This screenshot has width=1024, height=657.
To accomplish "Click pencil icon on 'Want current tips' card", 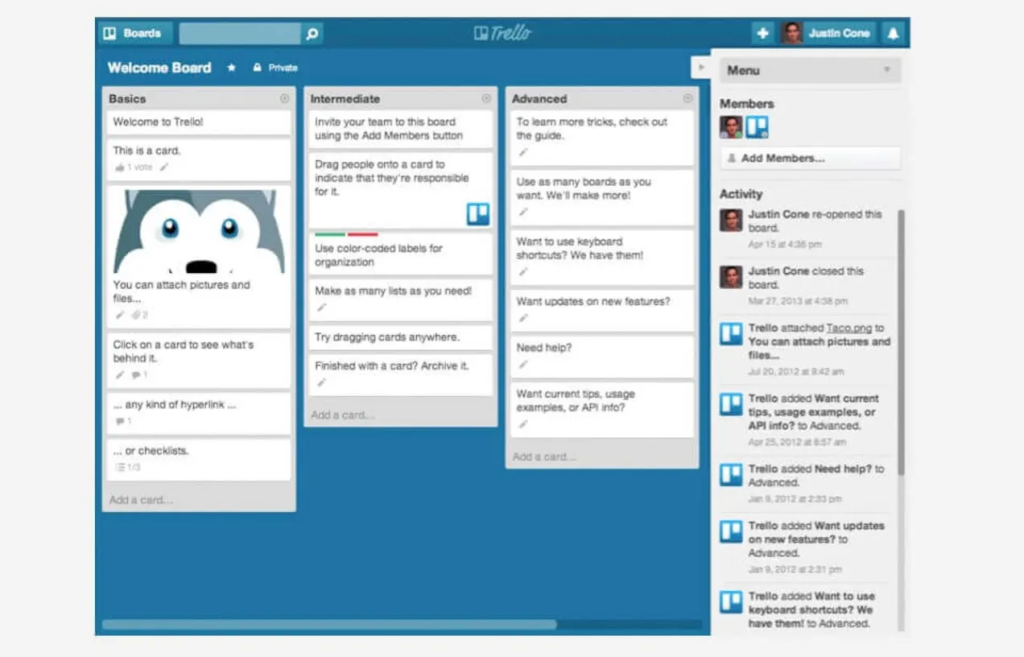I will [523, 424].
